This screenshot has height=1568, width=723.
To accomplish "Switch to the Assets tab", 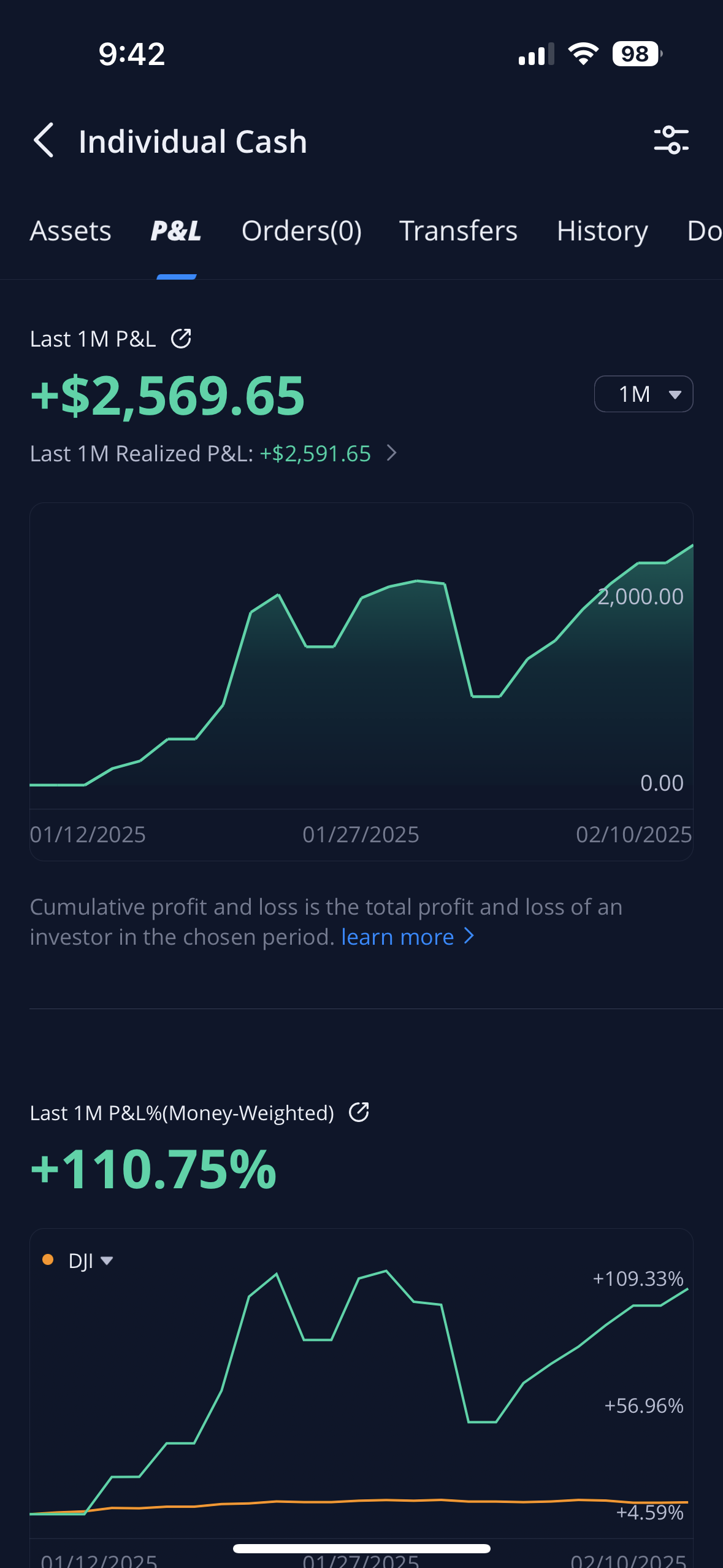I will coord(71,231).
